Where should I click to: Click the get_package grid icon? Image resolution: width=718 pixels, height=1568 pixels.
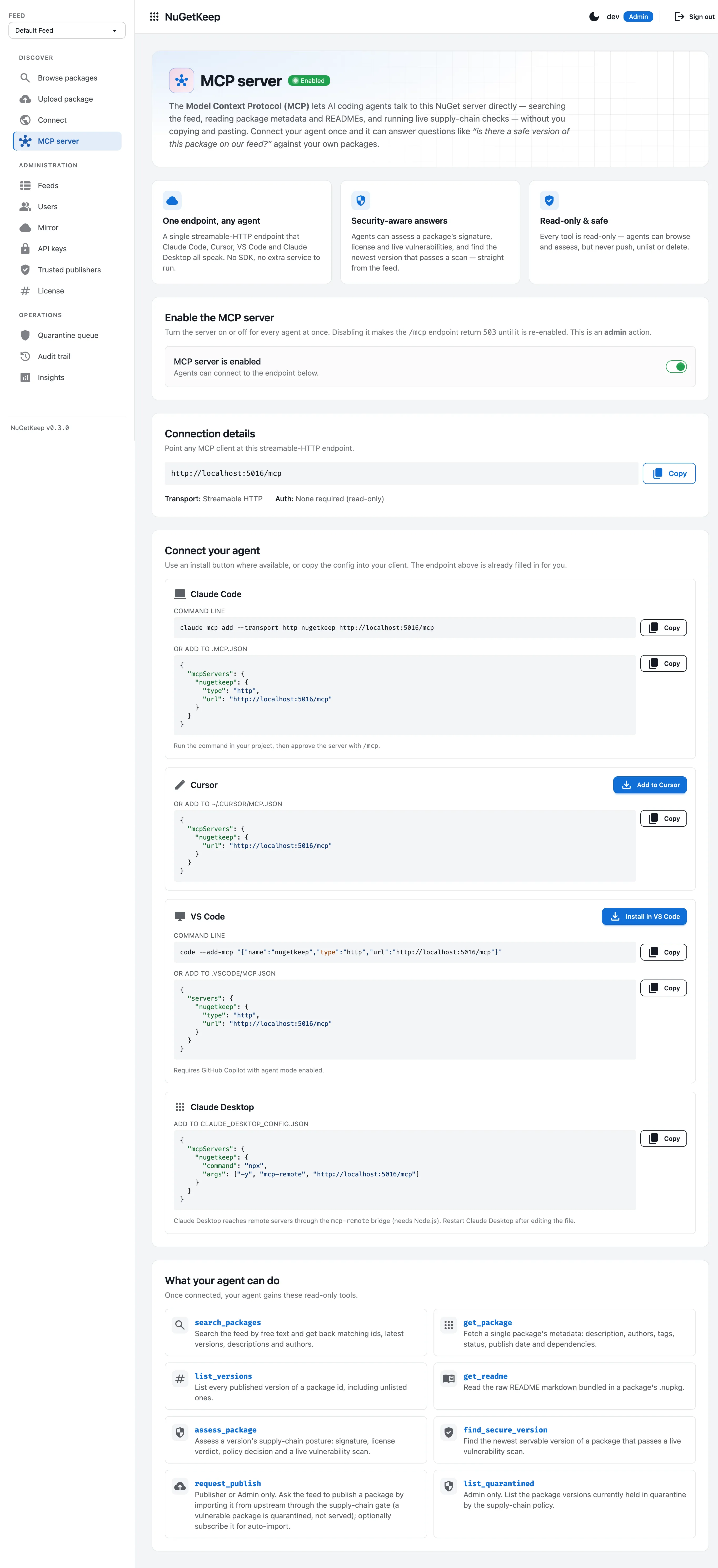pyautogui.click(x=449, y=1325)
